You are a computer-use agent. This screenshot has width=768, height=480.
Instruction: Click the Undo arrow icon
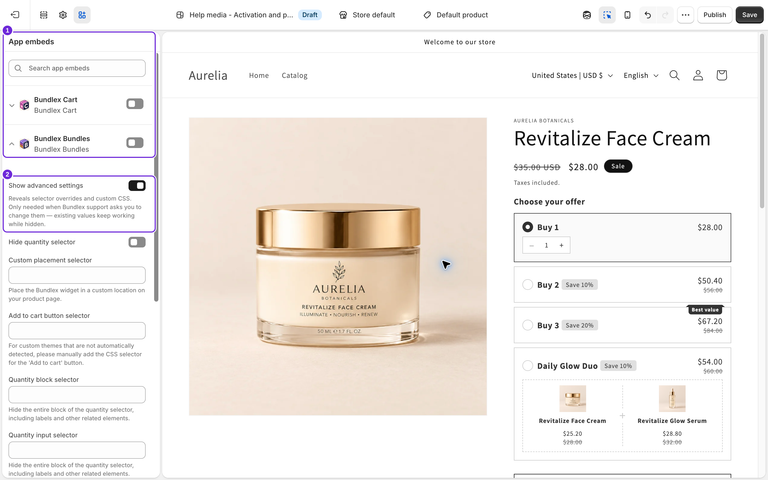coord(648,15)
